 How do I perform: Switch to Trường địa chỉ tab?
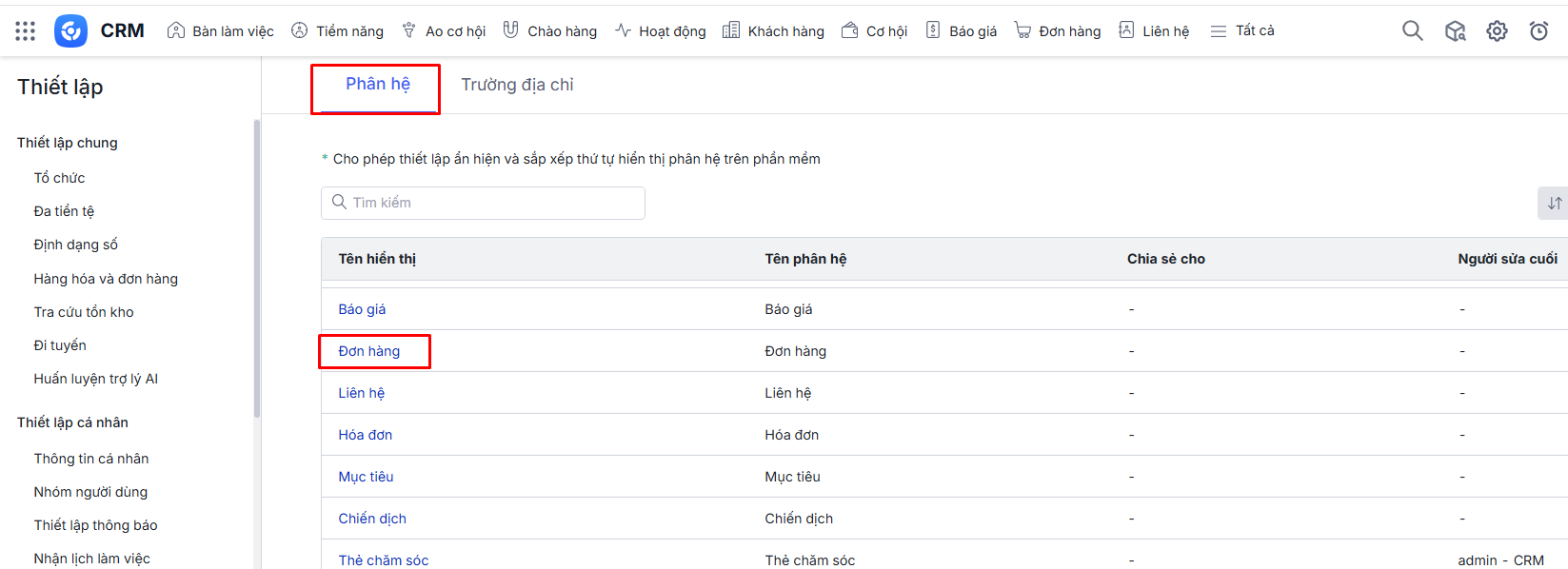coord(517,85)
